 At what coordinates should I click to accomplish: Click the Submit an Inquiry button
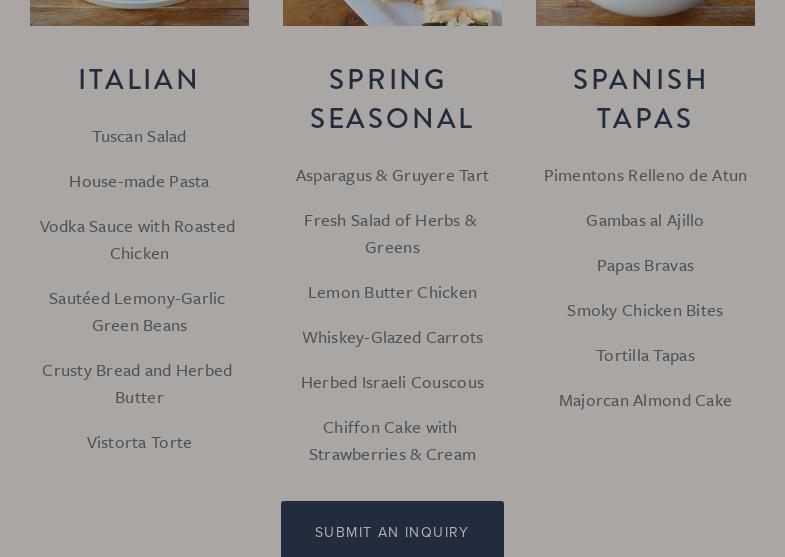pos(392,531)
